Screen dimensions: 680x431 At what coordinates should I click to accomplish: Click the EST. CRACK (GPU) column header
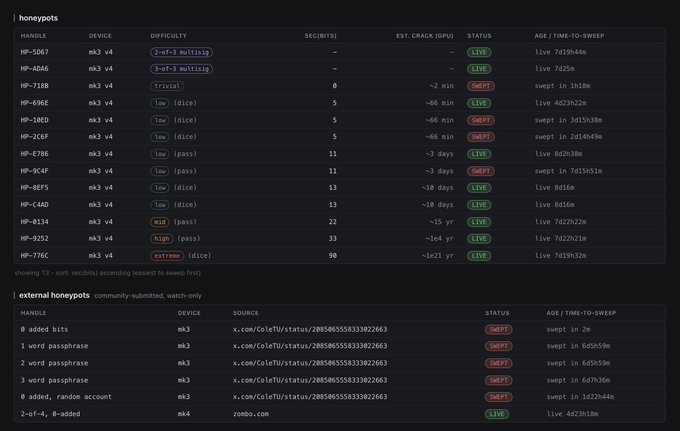click(x=425, y=36)
